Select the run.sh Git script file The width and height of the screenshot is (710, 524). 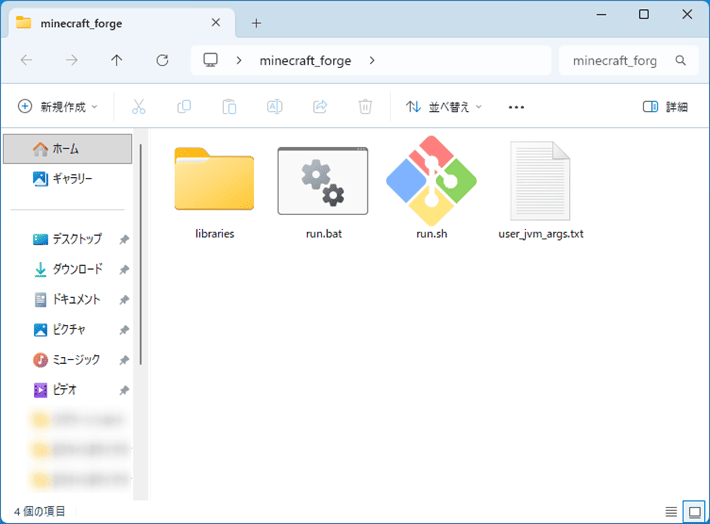click(432, 187)
